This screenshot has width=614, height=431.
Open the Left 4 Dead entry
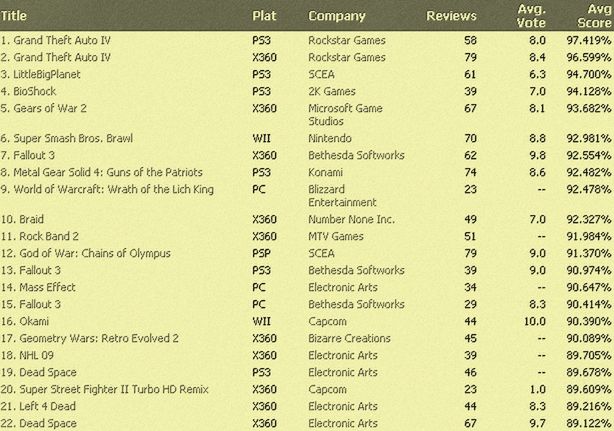[47, 406]
